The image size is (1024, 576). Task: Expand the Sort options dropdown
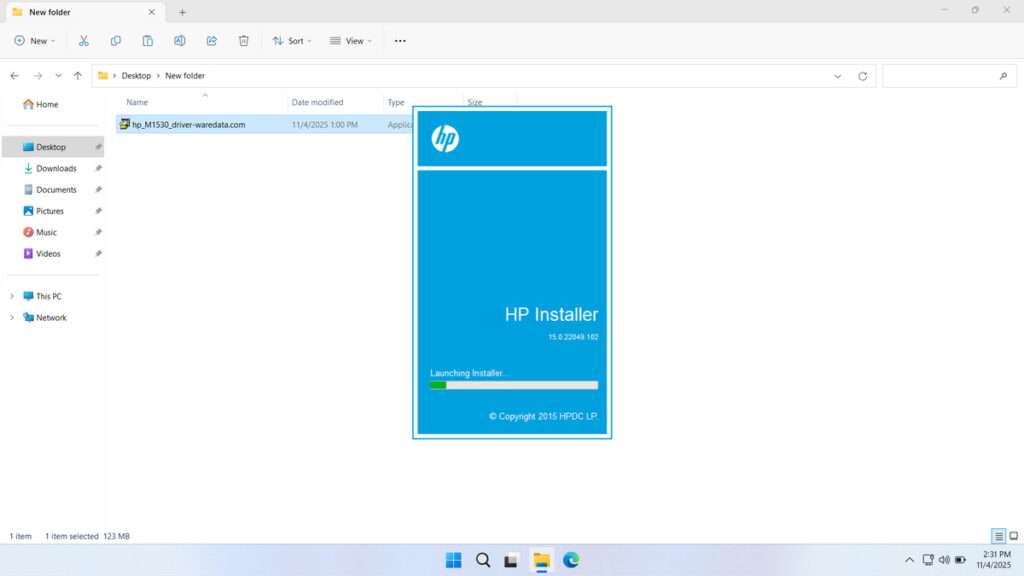click(291, 40)
